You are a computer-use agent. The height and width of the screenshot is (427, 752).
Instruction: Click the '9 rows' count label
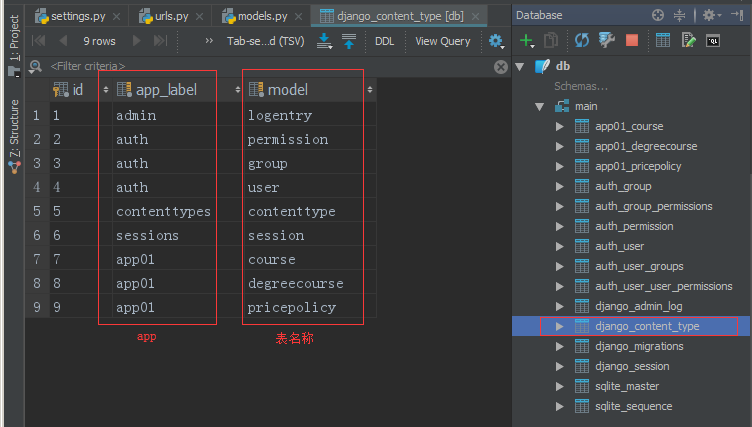[99, 41]
